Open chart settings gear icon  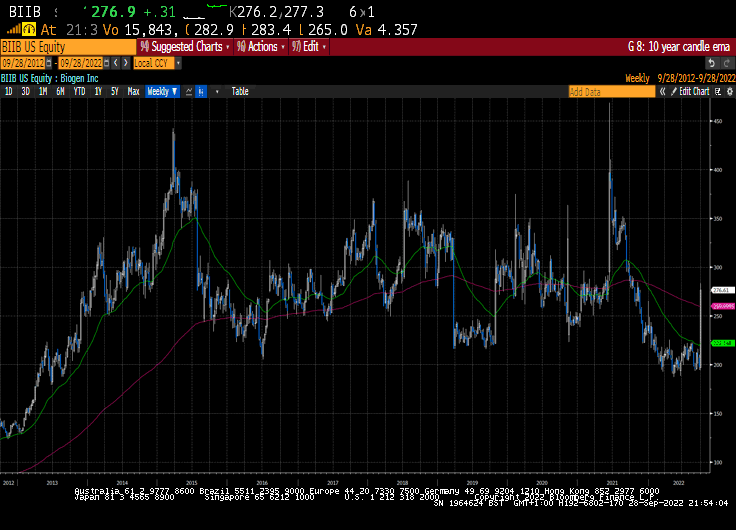729,92
